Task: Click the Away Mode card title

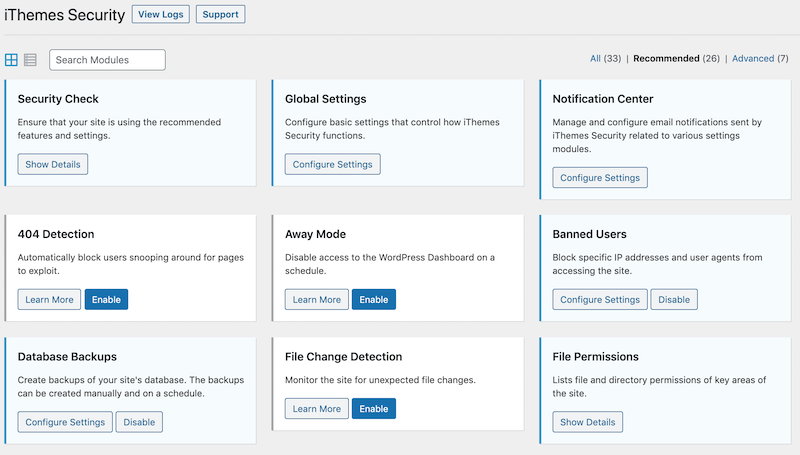Action: coord(315,234)
